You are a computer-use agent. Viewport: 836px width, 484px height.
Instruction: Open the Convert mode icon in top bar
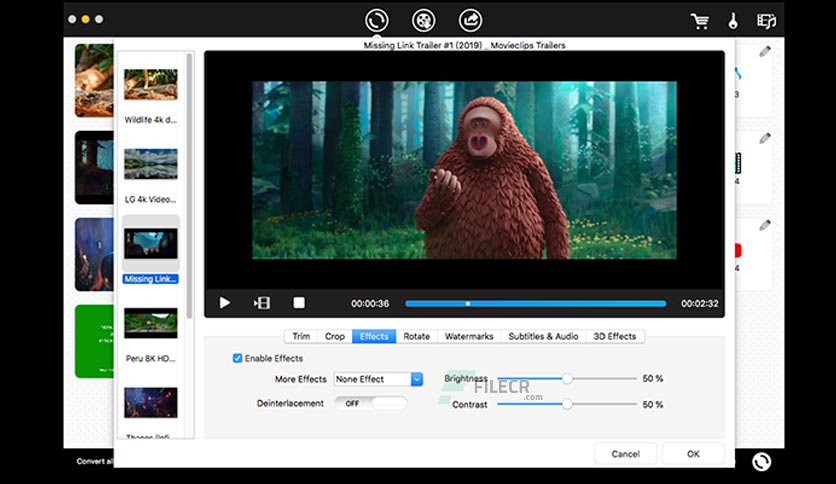[376, 20]
